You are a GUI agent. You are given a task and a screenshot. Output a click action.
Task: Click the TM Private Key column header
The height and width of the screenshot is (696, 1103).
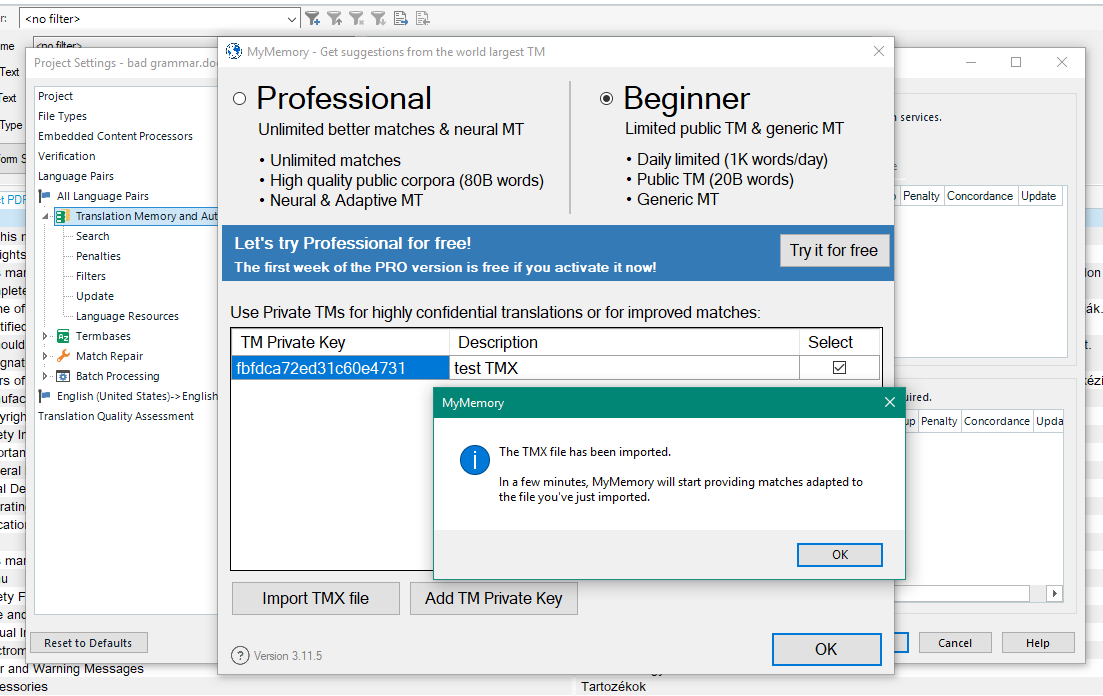point(340,343)
